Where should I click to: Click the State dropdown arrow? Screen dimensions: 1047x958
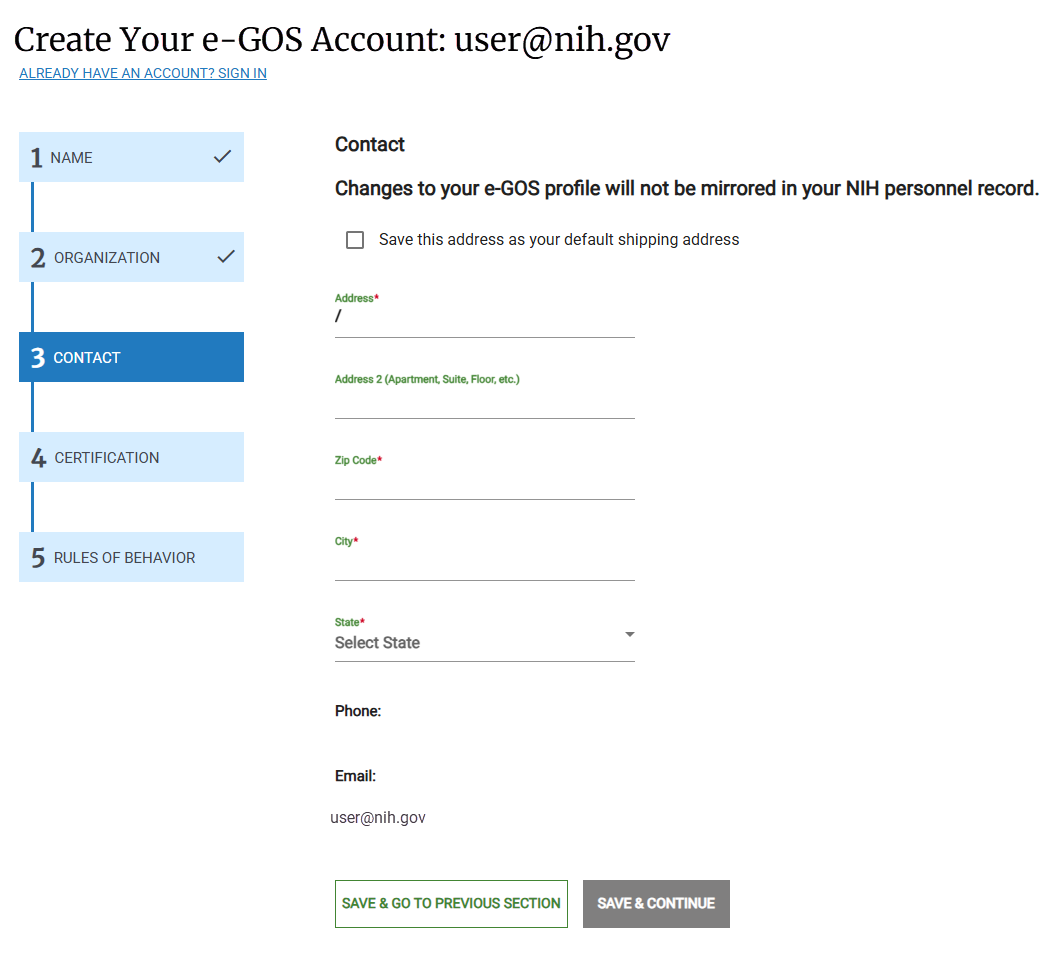pyautogui.click(x=629, y=634)
